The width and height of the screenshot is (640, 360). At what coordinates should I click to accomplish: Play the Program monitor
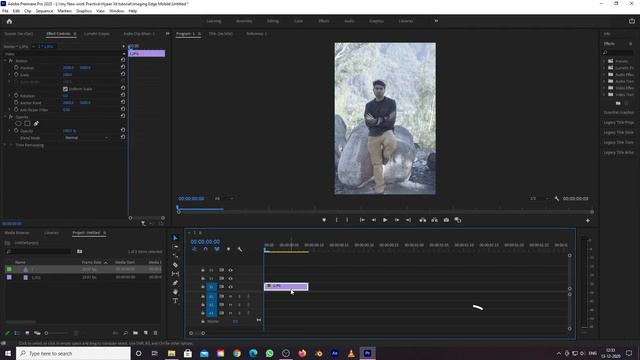384,220
